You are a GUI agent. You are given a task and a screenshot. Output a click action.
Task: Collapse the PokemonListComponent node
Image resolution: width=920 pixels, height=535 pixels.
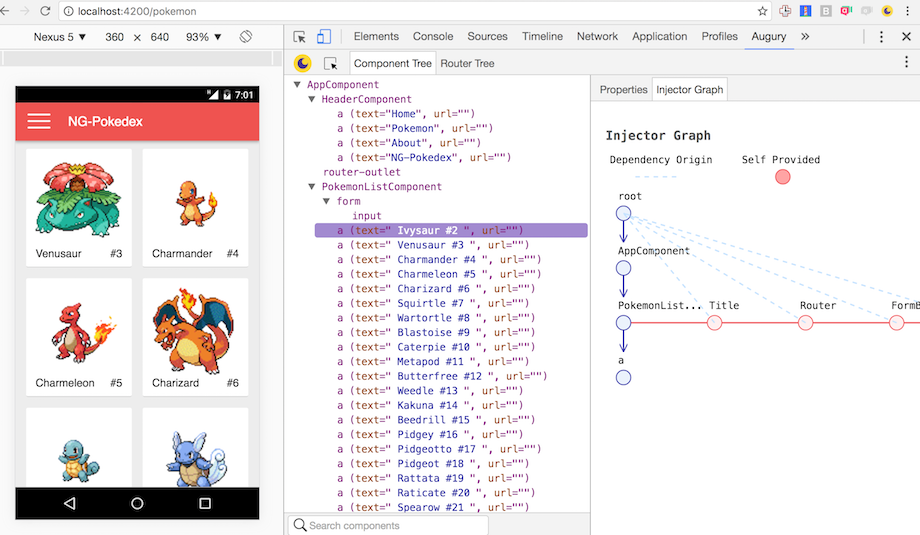point(312,187)
